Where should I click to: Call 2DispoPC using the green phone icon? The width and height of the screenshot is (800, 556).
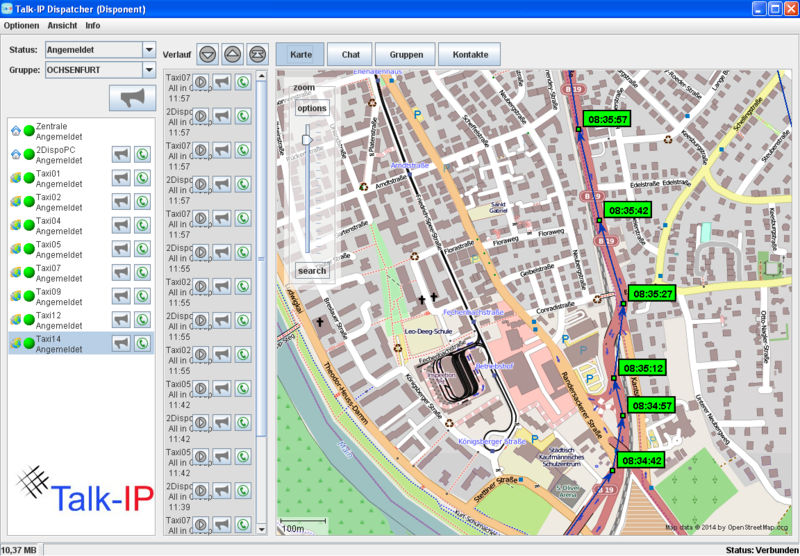coord(142,155)
